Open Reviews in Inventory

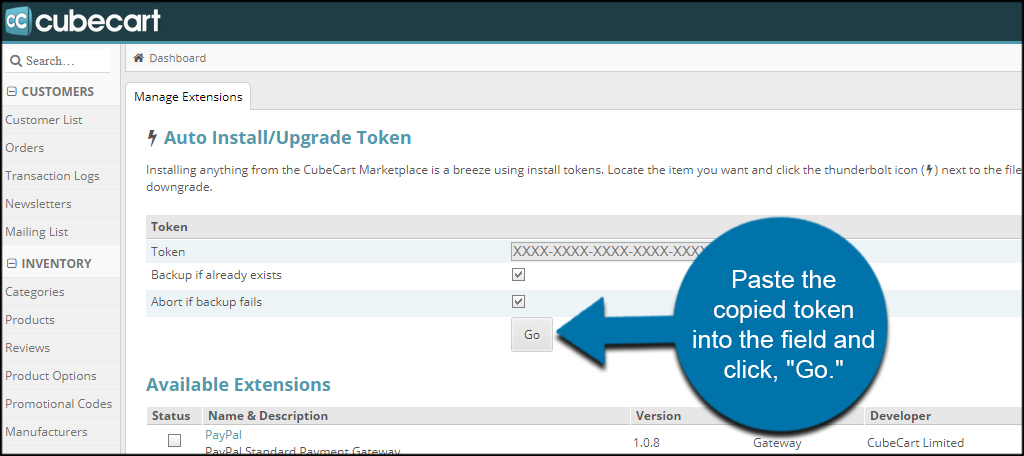(27, 348)
